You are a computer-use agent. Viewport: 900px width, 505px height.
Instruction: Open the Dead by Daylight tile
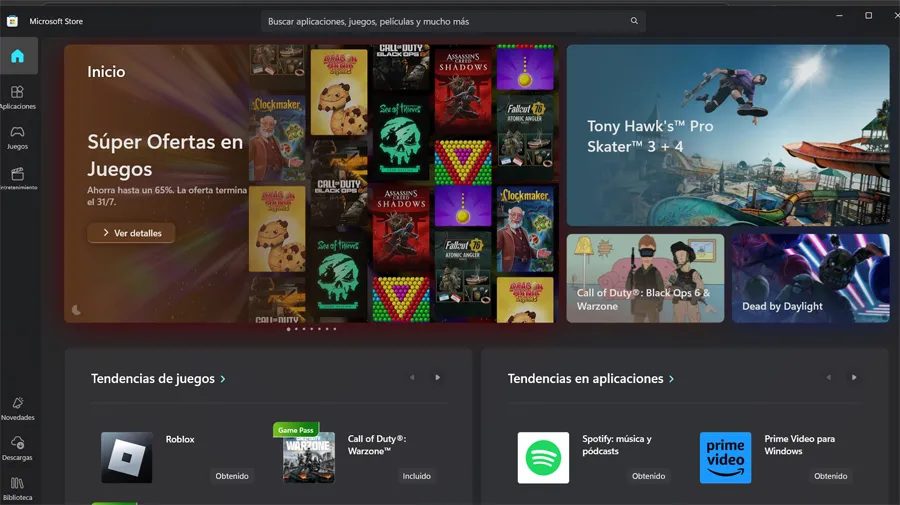(x=810, y=278)
